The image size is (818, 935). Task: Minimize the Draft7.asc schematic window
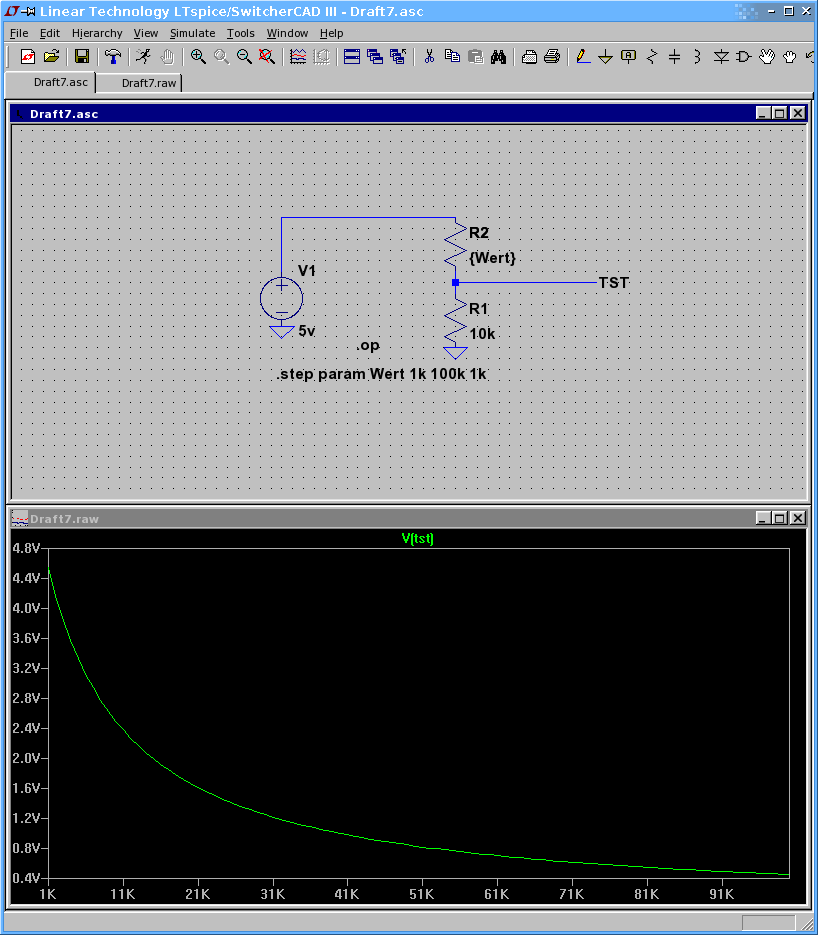pyautogui.click(x=763, y=113)
